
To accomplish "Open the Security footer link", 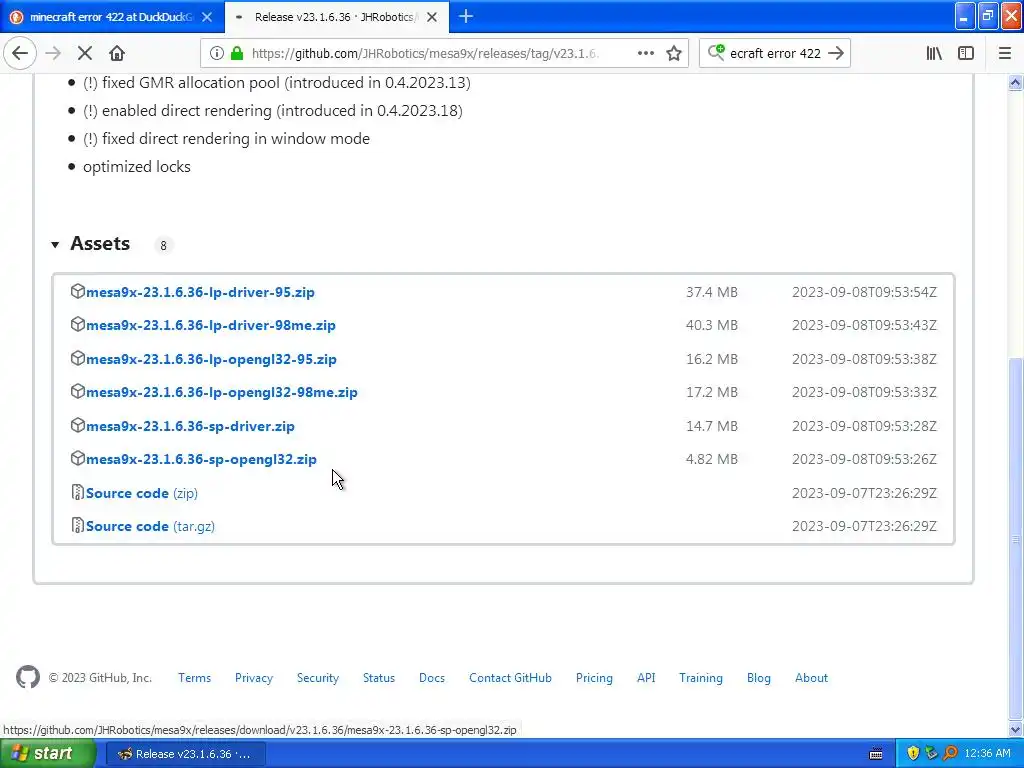I will pos(318,678).
